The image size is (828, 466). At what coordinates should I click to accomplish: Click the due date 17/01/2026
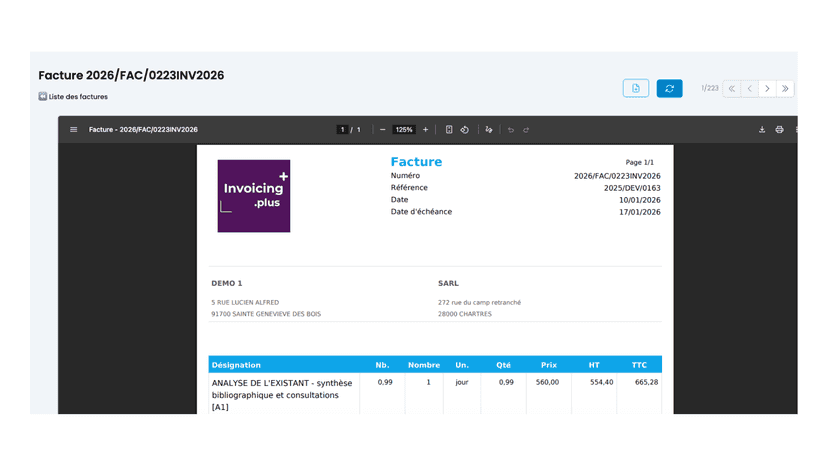click(x=639, y=212)
